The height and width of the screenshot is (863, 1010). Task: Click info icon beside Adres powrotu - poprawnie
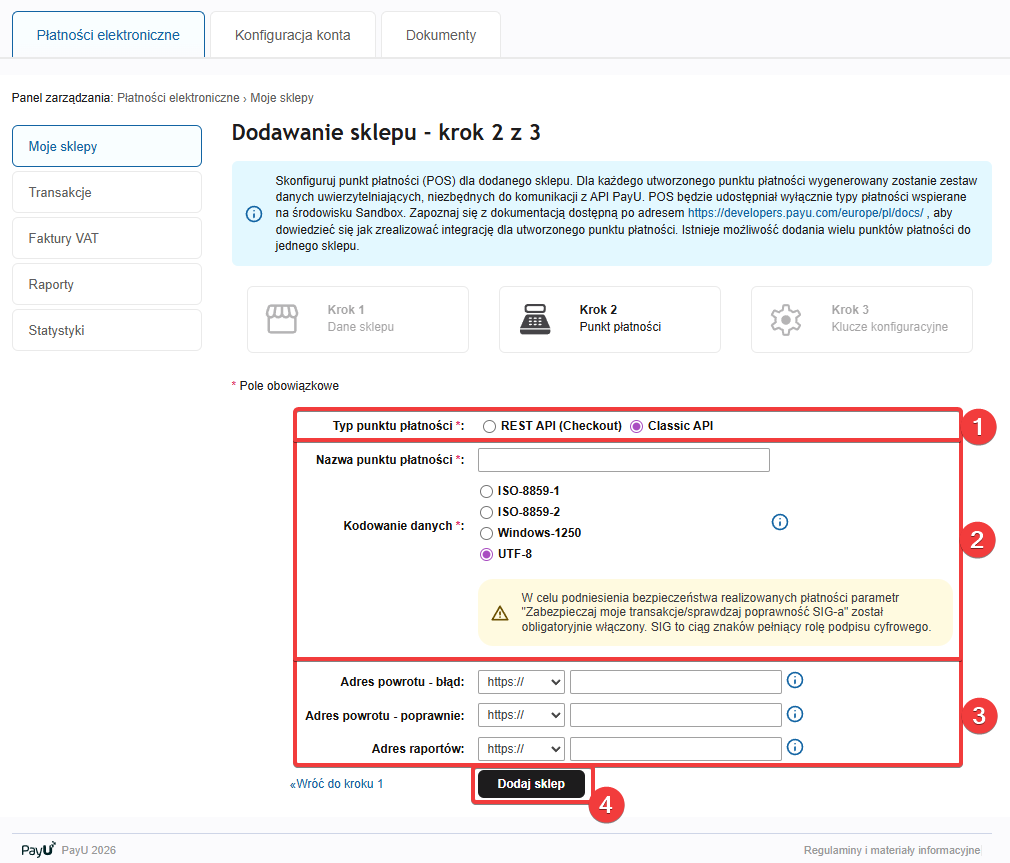[796, 714]
